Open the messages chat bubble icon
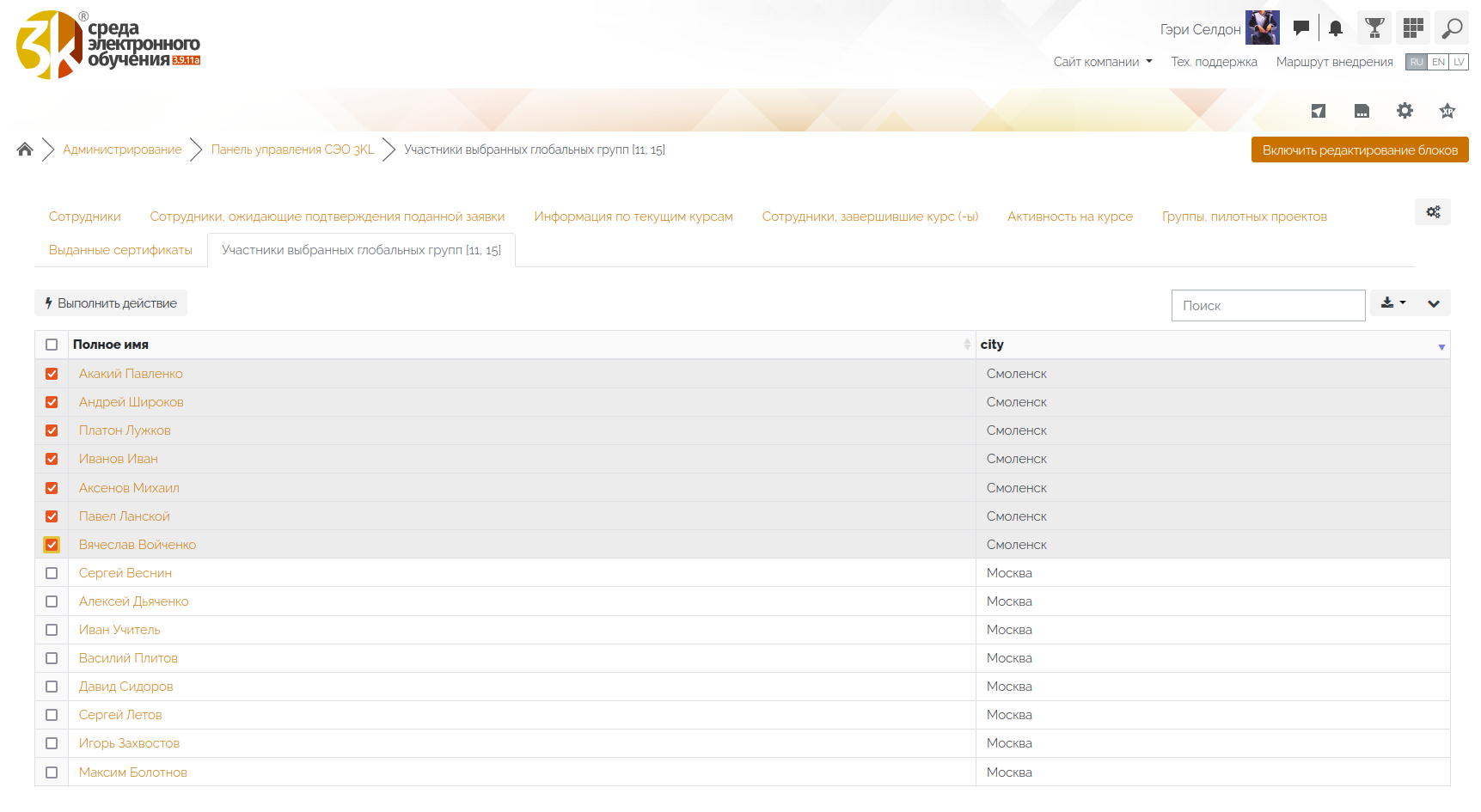Viewport: 1481px width, 812px height. [1300, 28]
